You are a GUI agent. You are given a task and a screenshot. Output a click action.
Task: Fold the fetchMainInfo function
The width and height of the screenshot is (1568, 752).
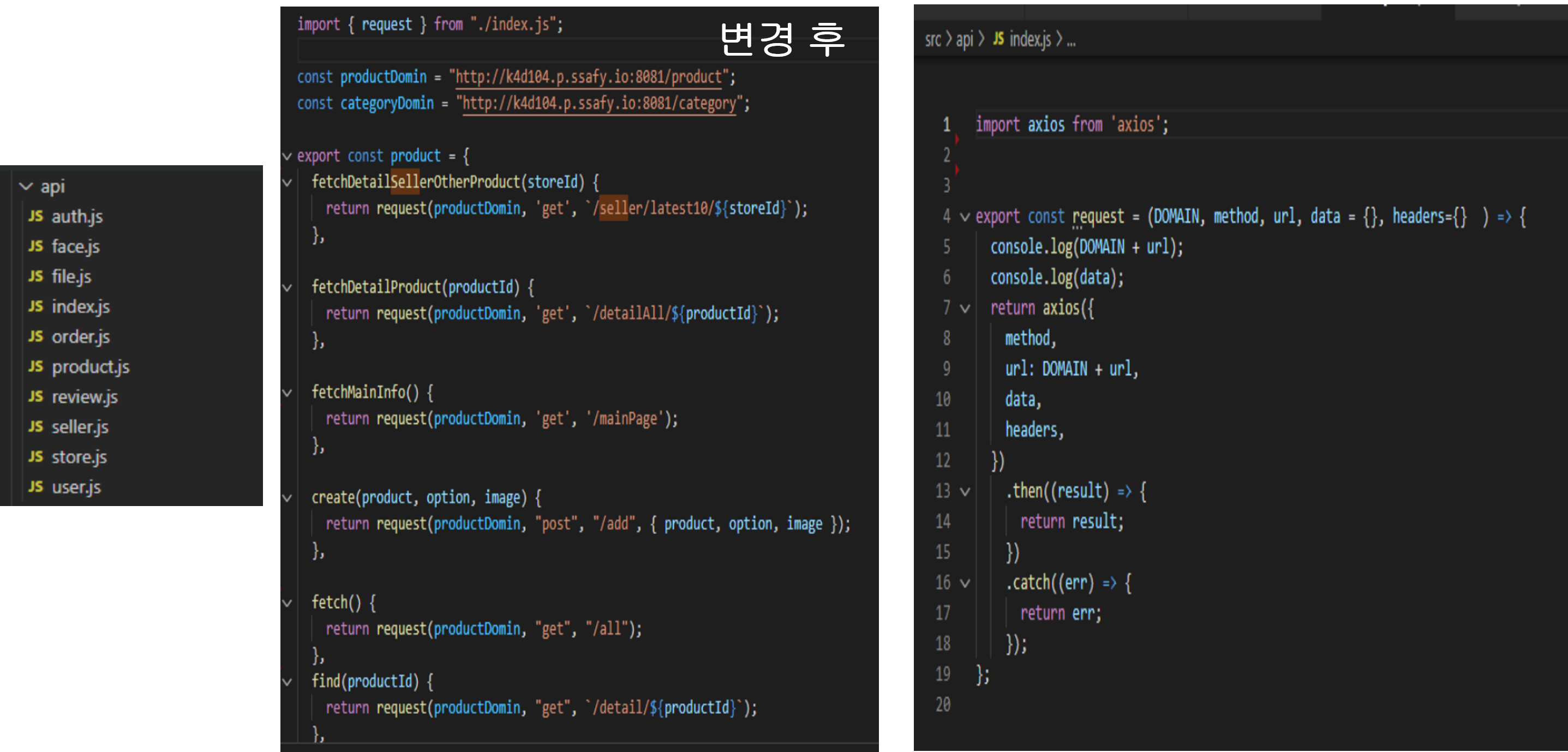[x=286, y=393]
